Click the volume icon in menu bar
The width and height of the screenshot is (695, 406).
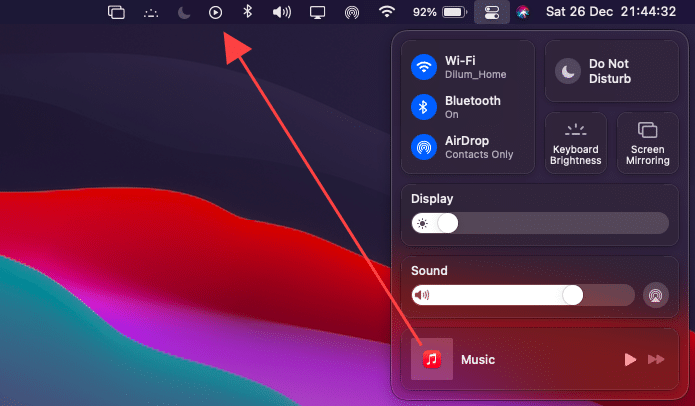pos(282,13)
